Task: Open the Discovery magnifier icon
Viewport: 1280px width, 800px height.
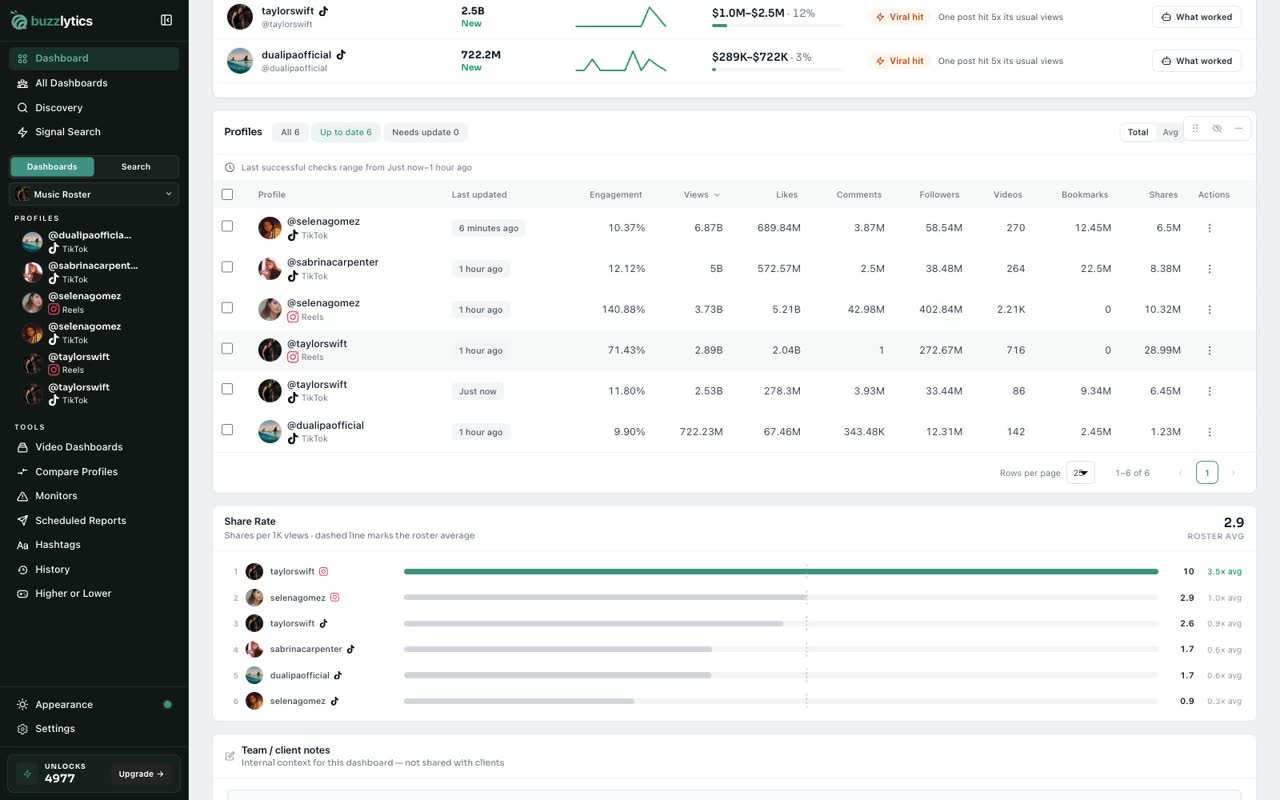Action: pyautogui.click(x=22, y=108)
